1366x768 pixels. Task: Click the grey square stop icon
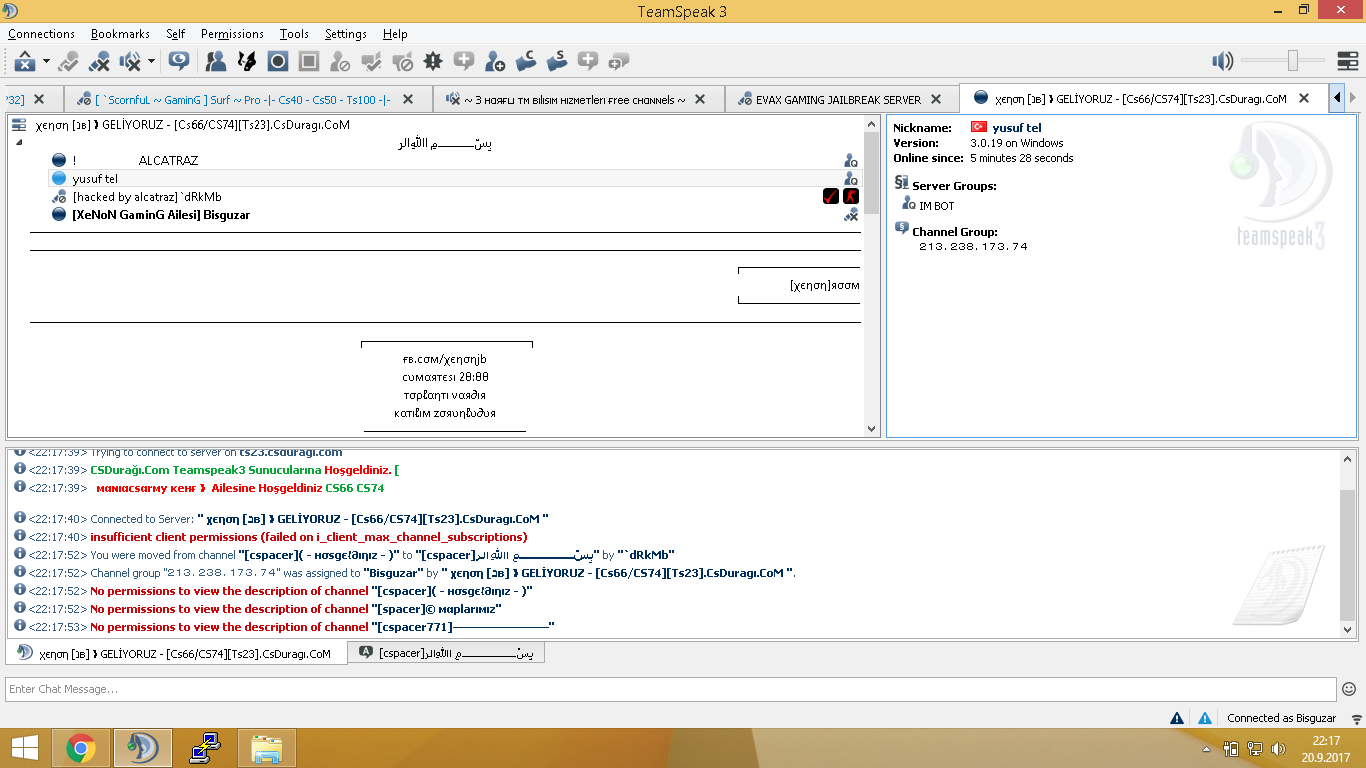click(309, 61)
